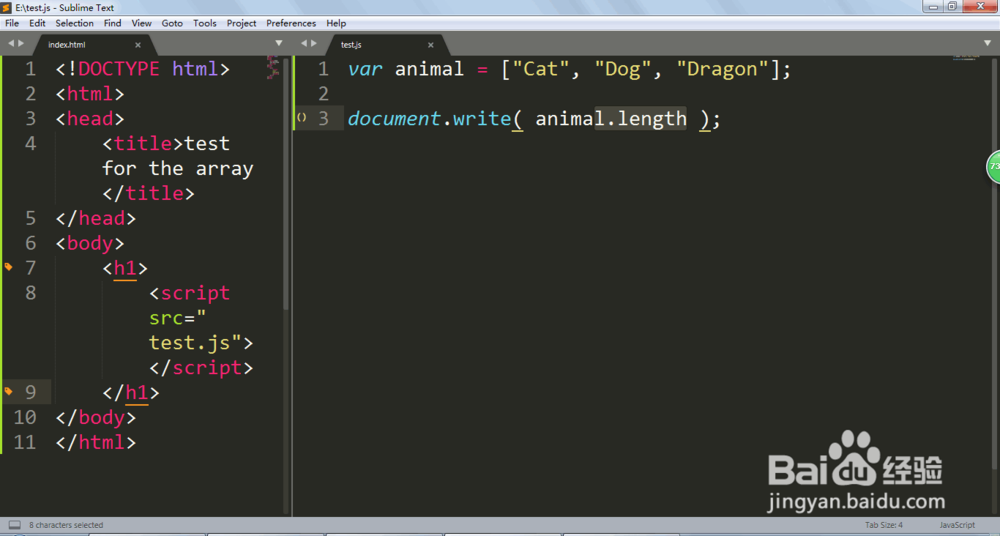Click "html" in the line 11 closing tag
1000x536 pixels.
(x=102, y=442)
